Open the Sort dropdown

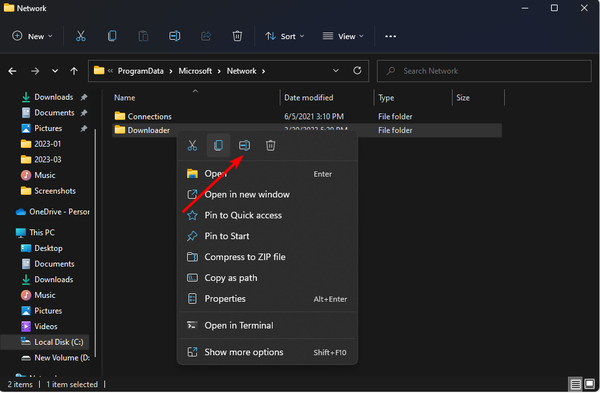tap(285, 36)
